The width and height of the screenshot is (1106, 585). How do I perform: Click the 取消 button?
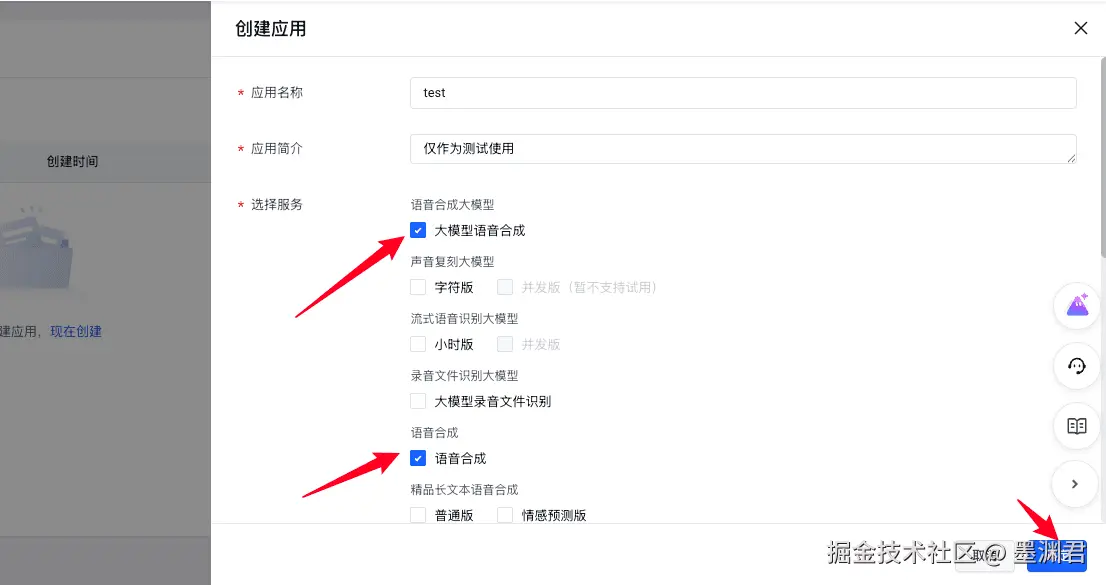(x=984, y=555)
